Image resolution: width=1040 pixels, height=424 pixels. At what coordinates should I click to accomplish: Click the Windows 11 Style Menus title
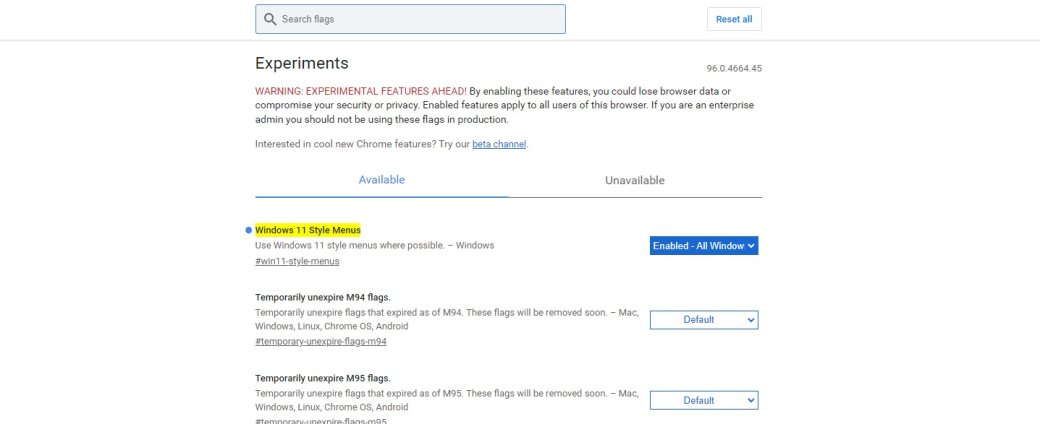308,230
